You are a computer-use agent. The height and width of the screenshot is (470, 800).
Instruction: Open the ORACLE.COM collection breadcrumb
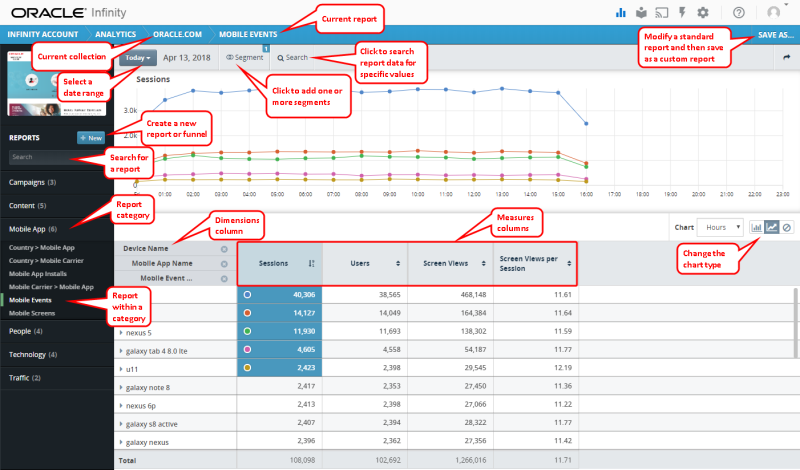pos(178,34)
